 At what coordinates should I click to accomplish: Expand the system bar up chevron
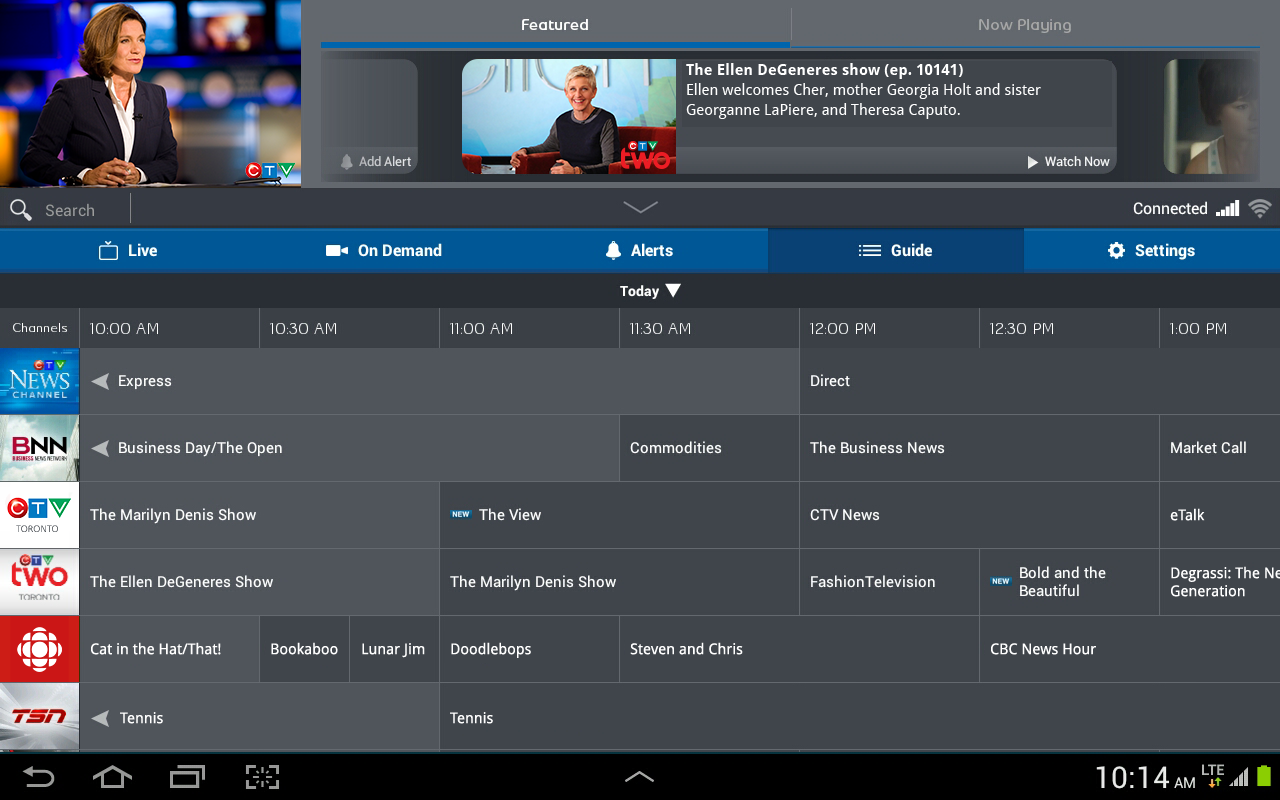639,776
